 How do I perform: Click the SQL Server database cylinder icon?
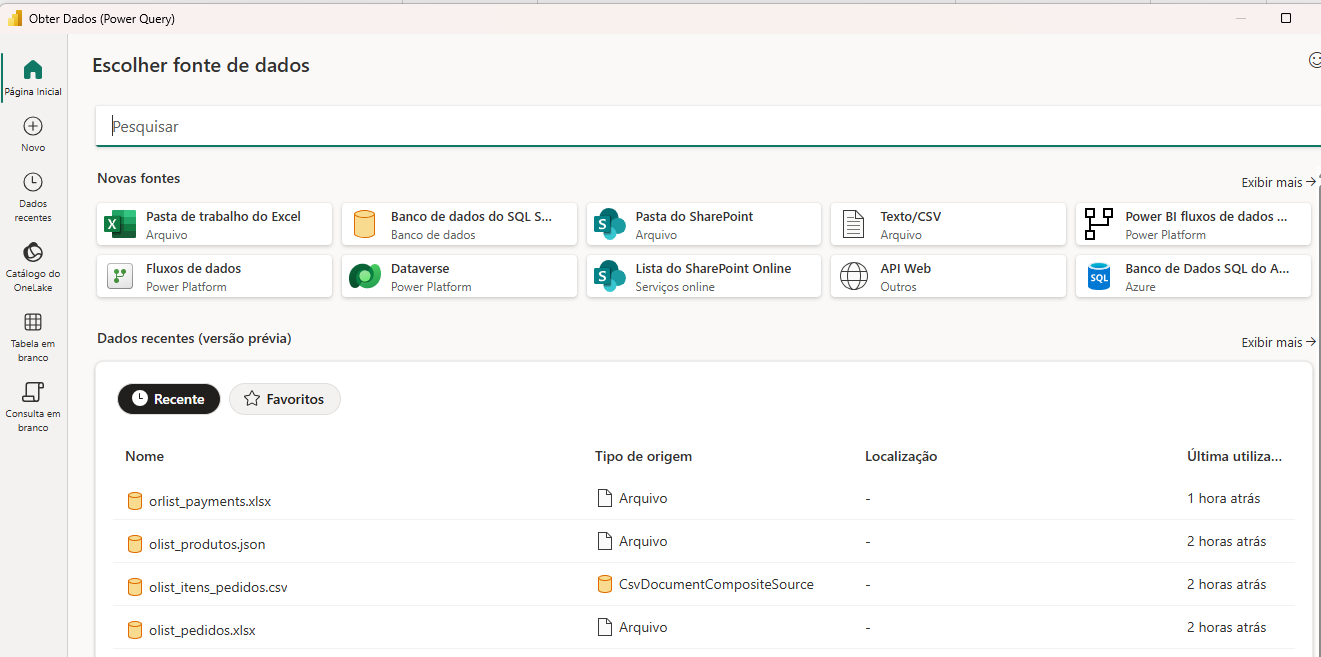(365, 225)
